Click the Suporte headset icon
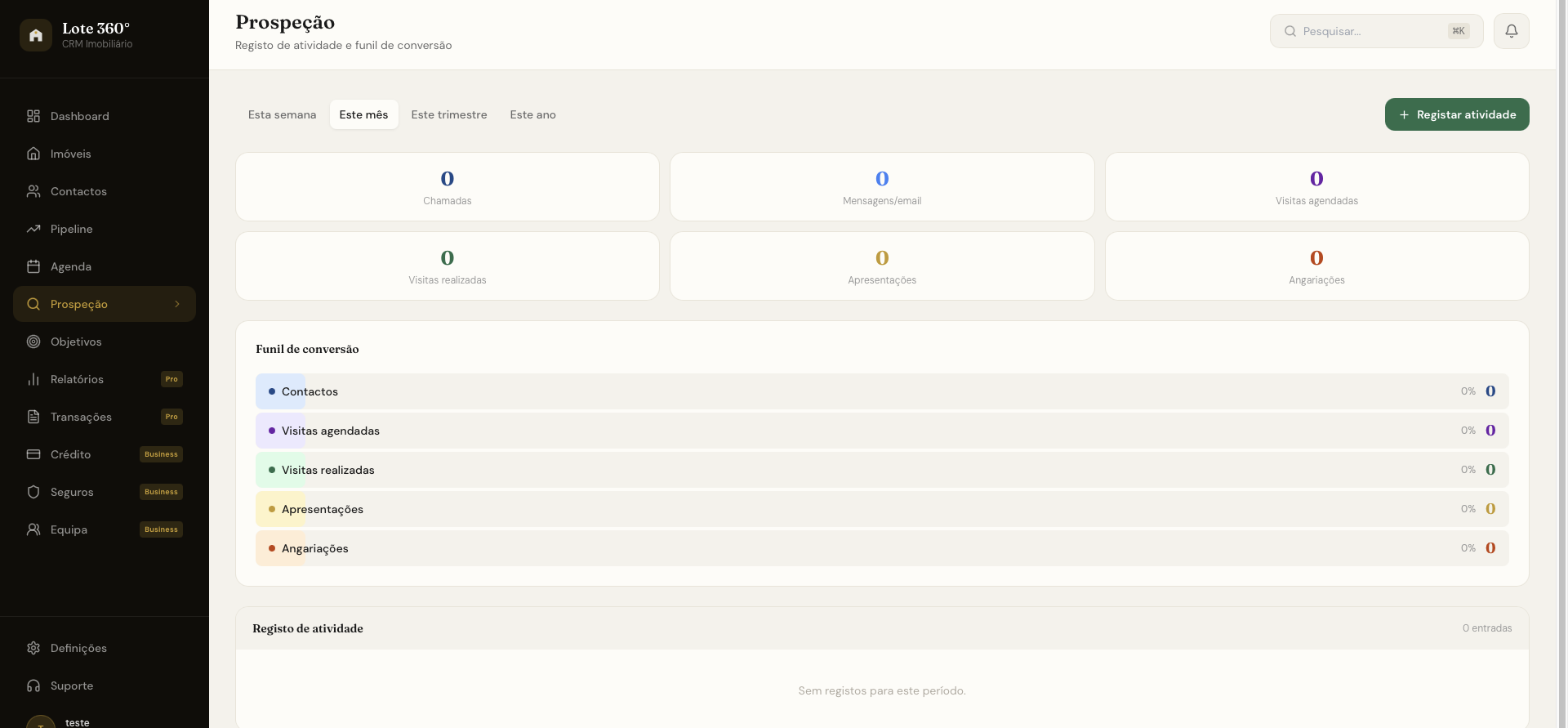The image size is (1568, 728). click(33, 686)
